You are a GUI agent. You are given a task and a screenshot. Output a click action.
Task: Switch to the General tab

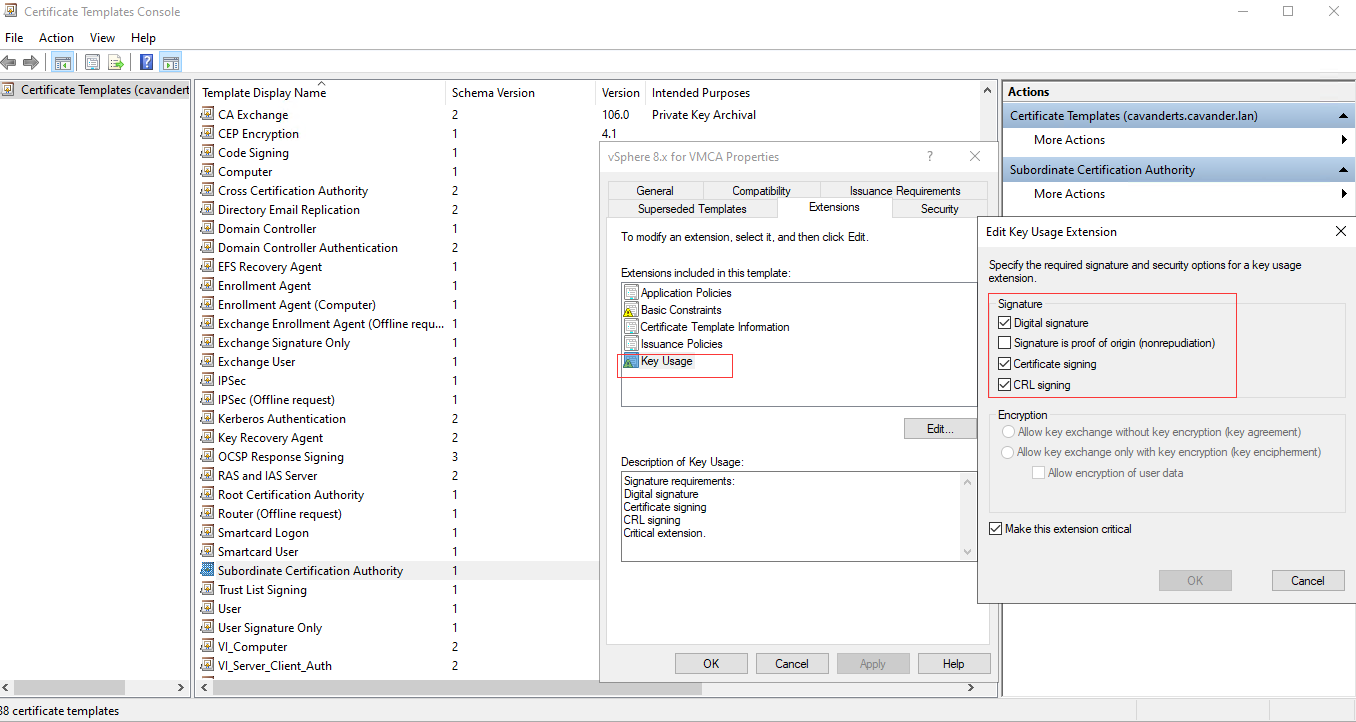(x=655, y=191)
